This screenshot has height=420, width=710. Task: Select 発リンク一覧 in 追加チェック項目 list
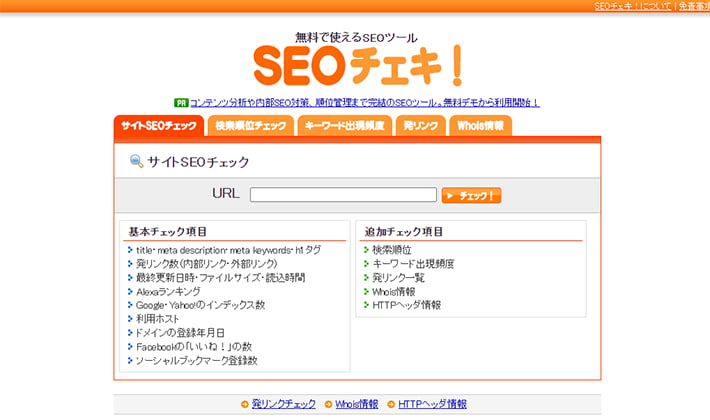[x=398, y=277]
